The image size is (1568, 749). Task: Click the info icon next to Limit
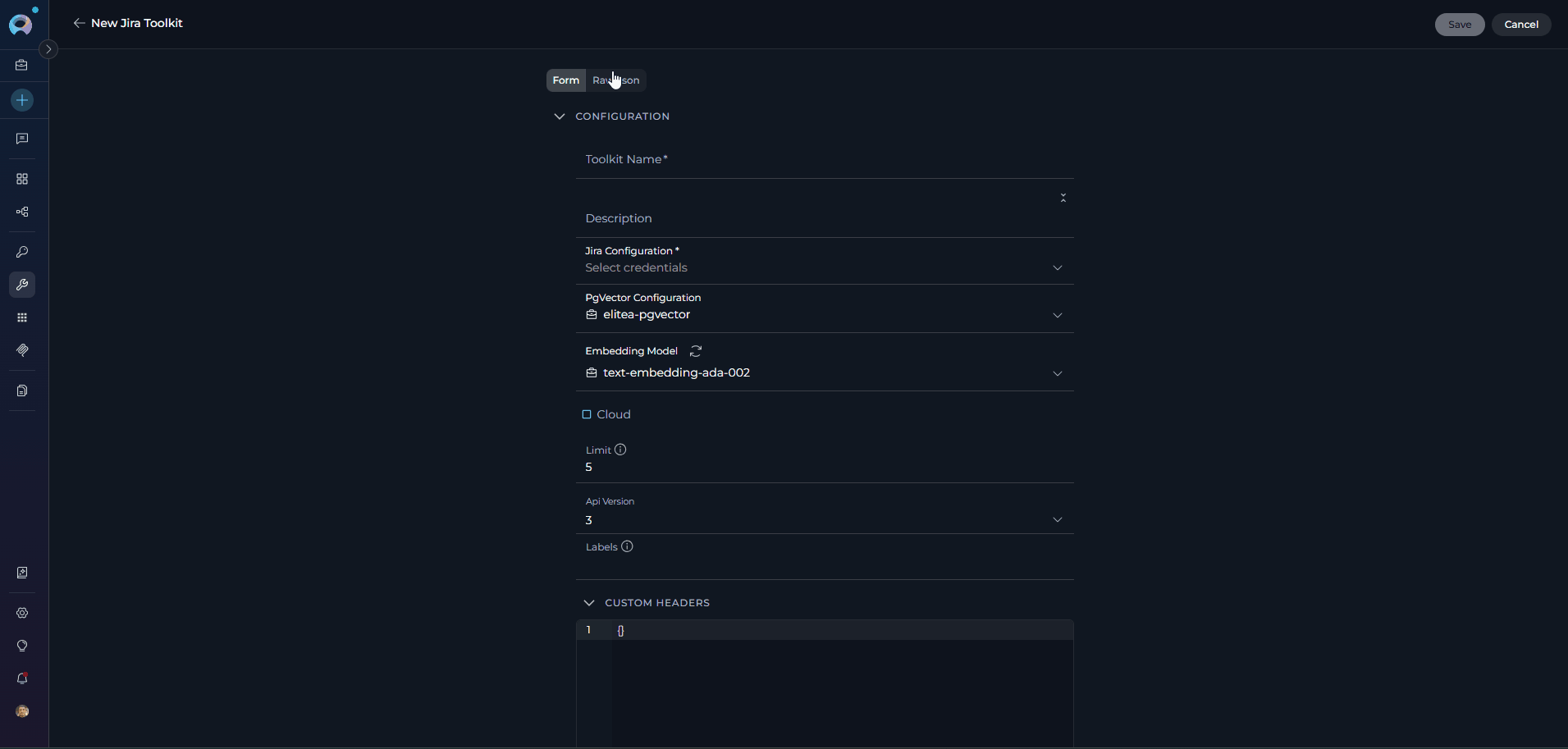tap(620, 450)
